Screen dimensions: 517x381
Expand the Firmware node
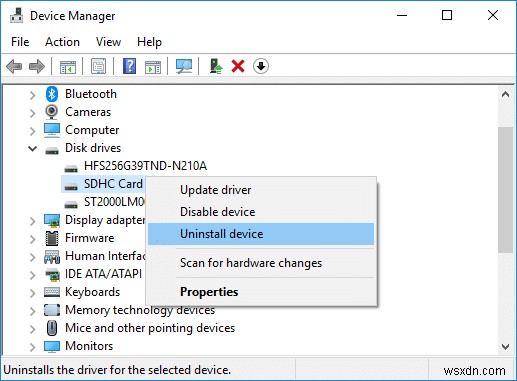click(32, 239)
